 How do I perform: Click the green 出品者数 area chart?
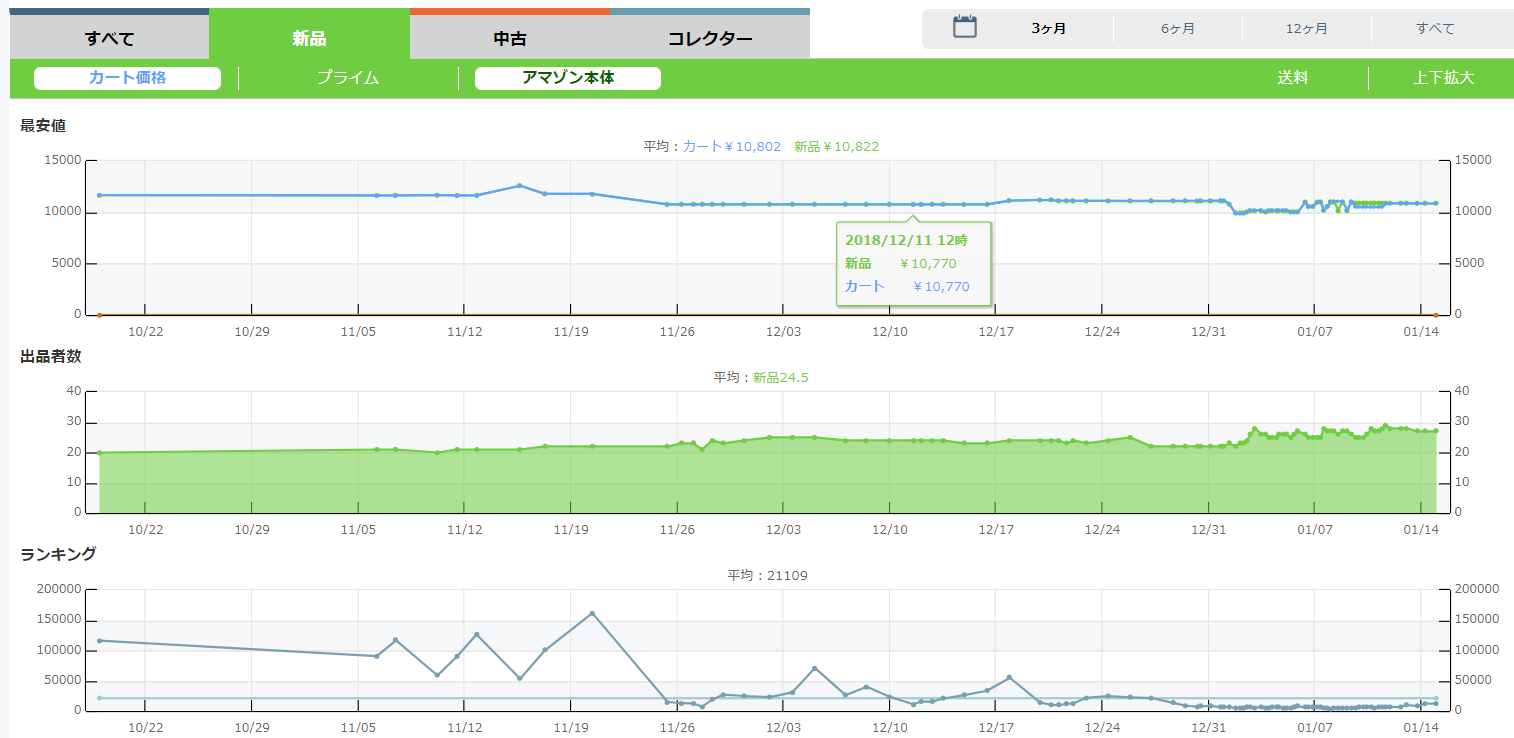(700, 480)
